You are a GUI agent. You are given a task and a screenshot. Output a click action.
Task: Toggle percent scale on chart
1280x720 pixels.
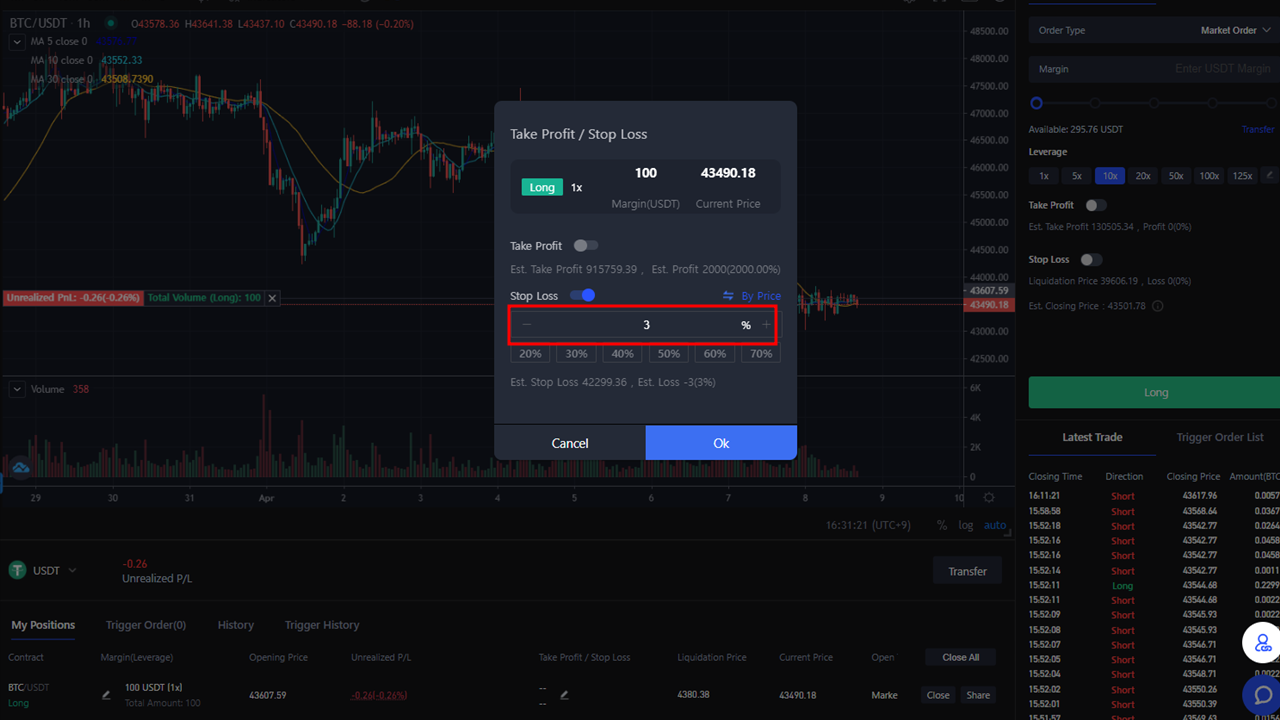[942, 525]
